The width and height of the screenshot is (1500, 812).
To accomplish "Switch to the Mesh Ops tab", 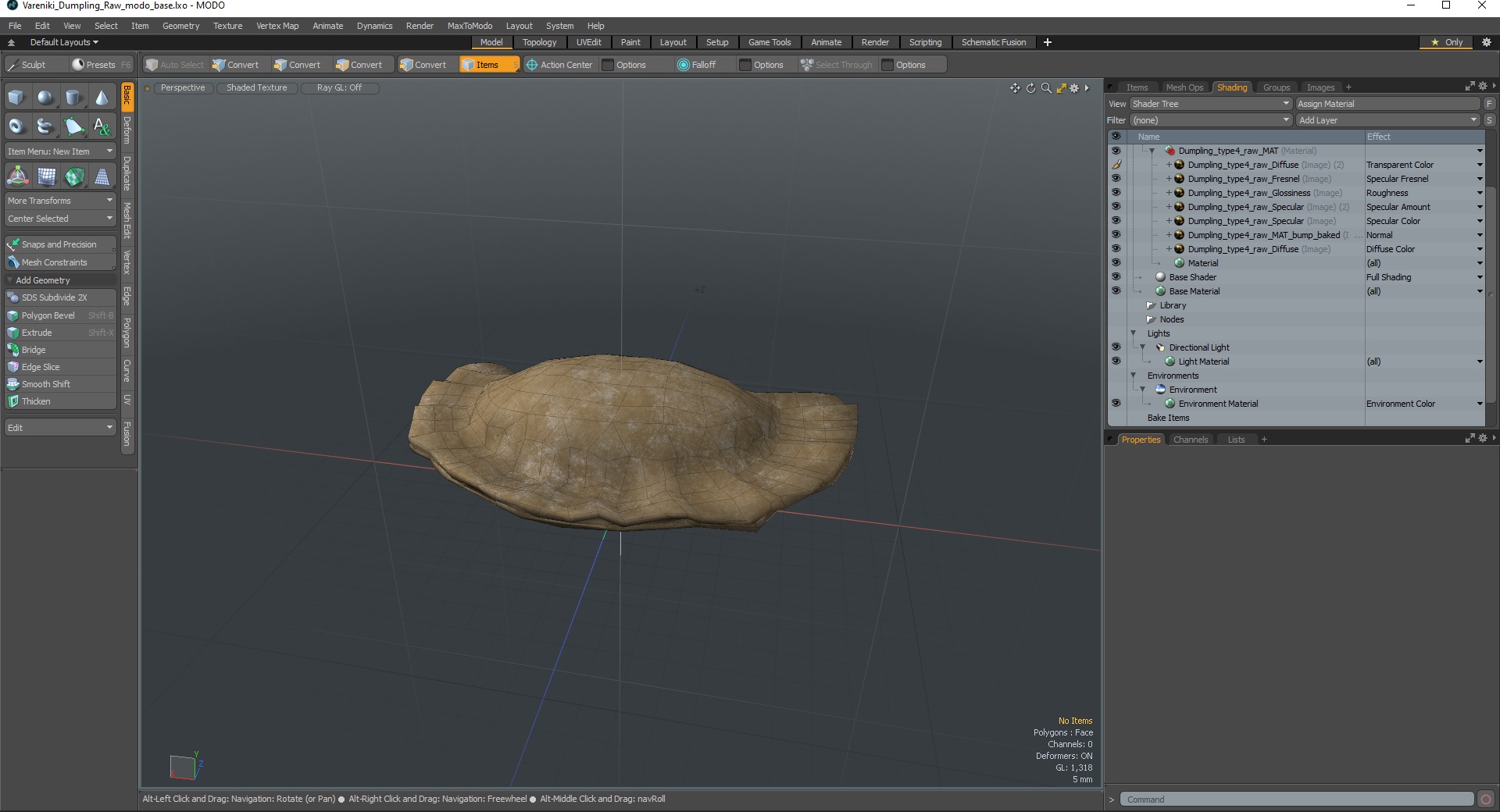I will [1184, 87].
